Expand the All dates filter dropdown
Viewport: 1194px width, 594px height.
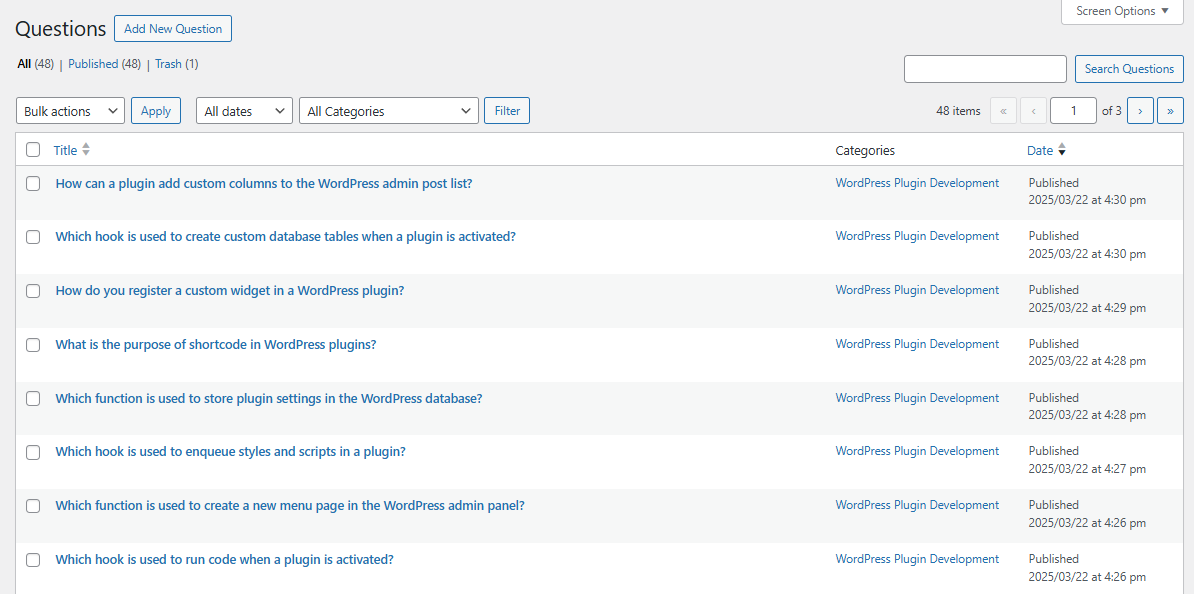click(244, 111)
